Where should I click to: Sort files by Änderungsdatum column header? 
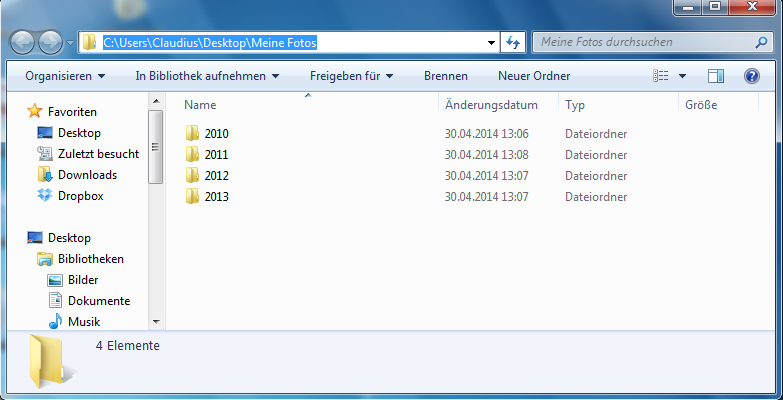(492, 105)
